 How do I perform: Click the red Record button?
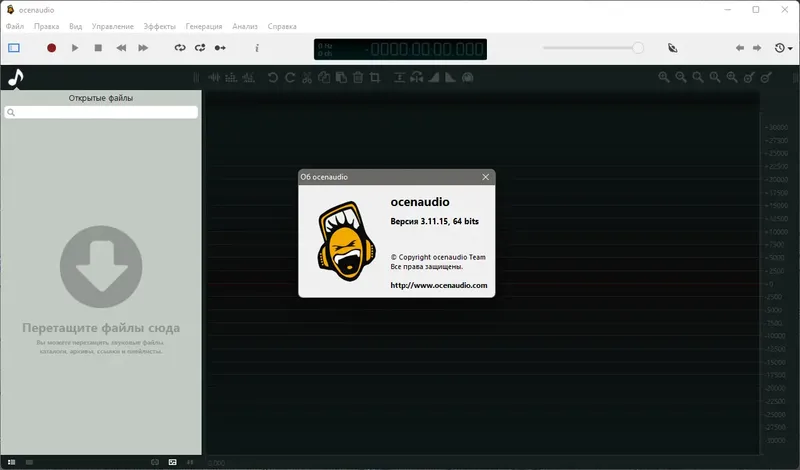[52, 48]
